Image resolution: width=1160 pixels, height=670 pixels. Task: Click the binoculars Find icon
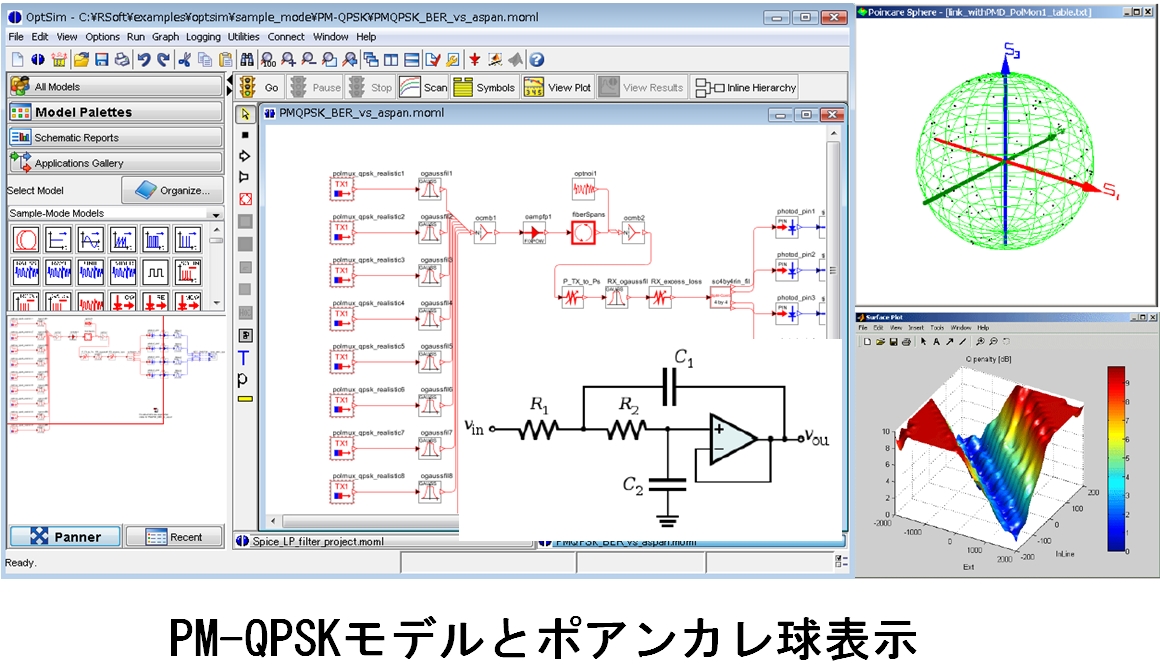(x=247, y=60)
